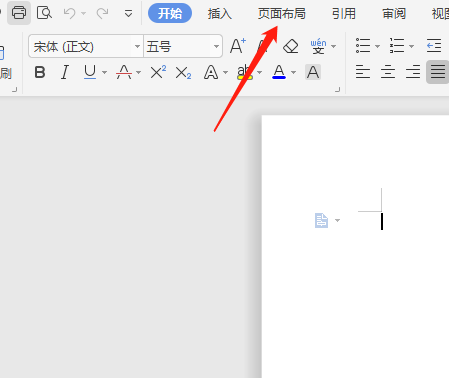Open underline style dropdown arrow
Image resolution: width=449 pixels, height=378 pixels.
pos(105,72)
